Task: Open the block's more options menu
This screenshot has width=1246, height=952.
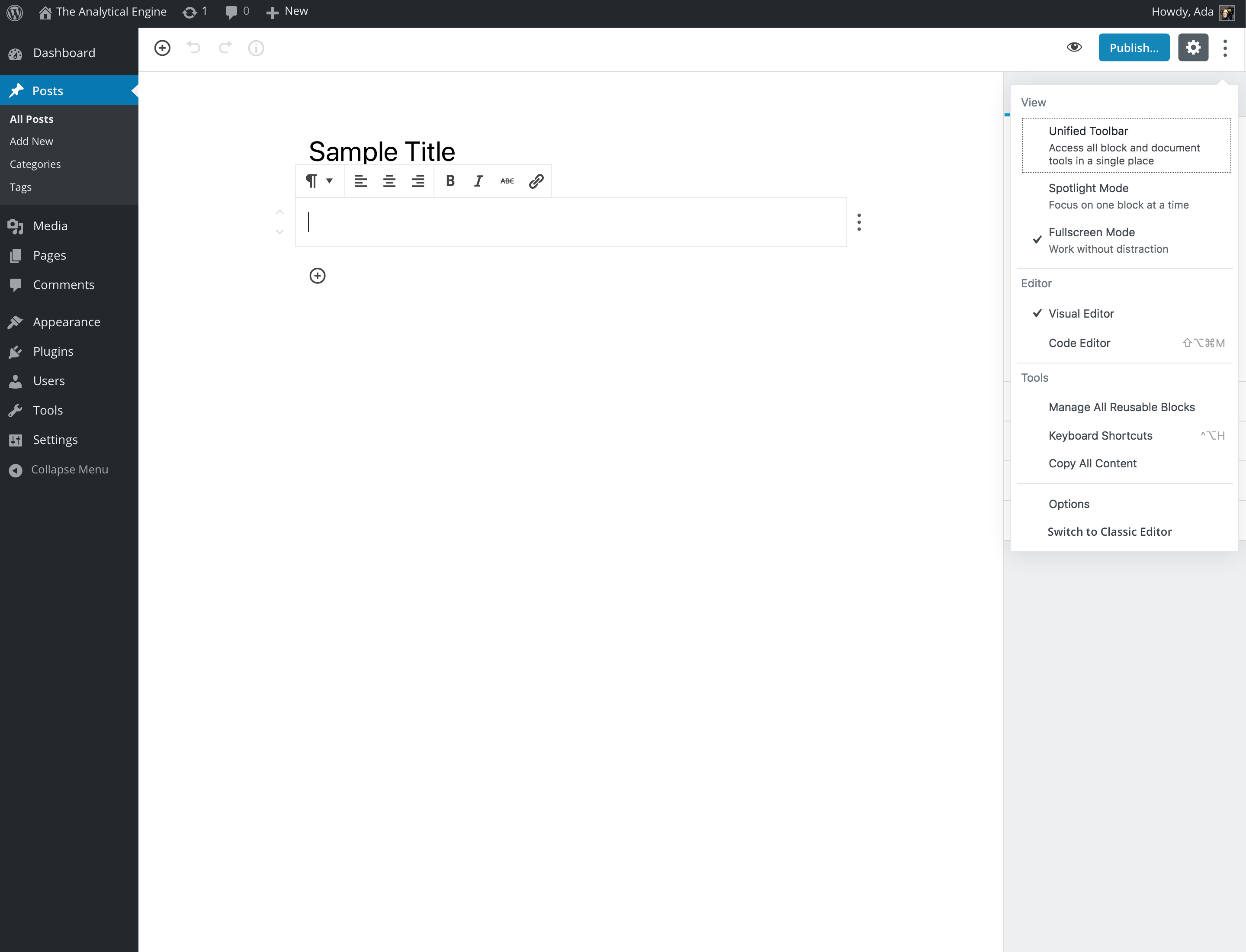Action: pyautogui.click(x=859, y=222)
